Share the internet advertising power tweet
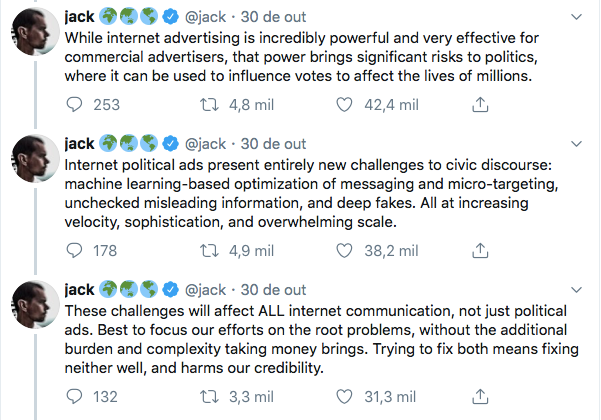 pyautogui.click(x=479, y=105)
